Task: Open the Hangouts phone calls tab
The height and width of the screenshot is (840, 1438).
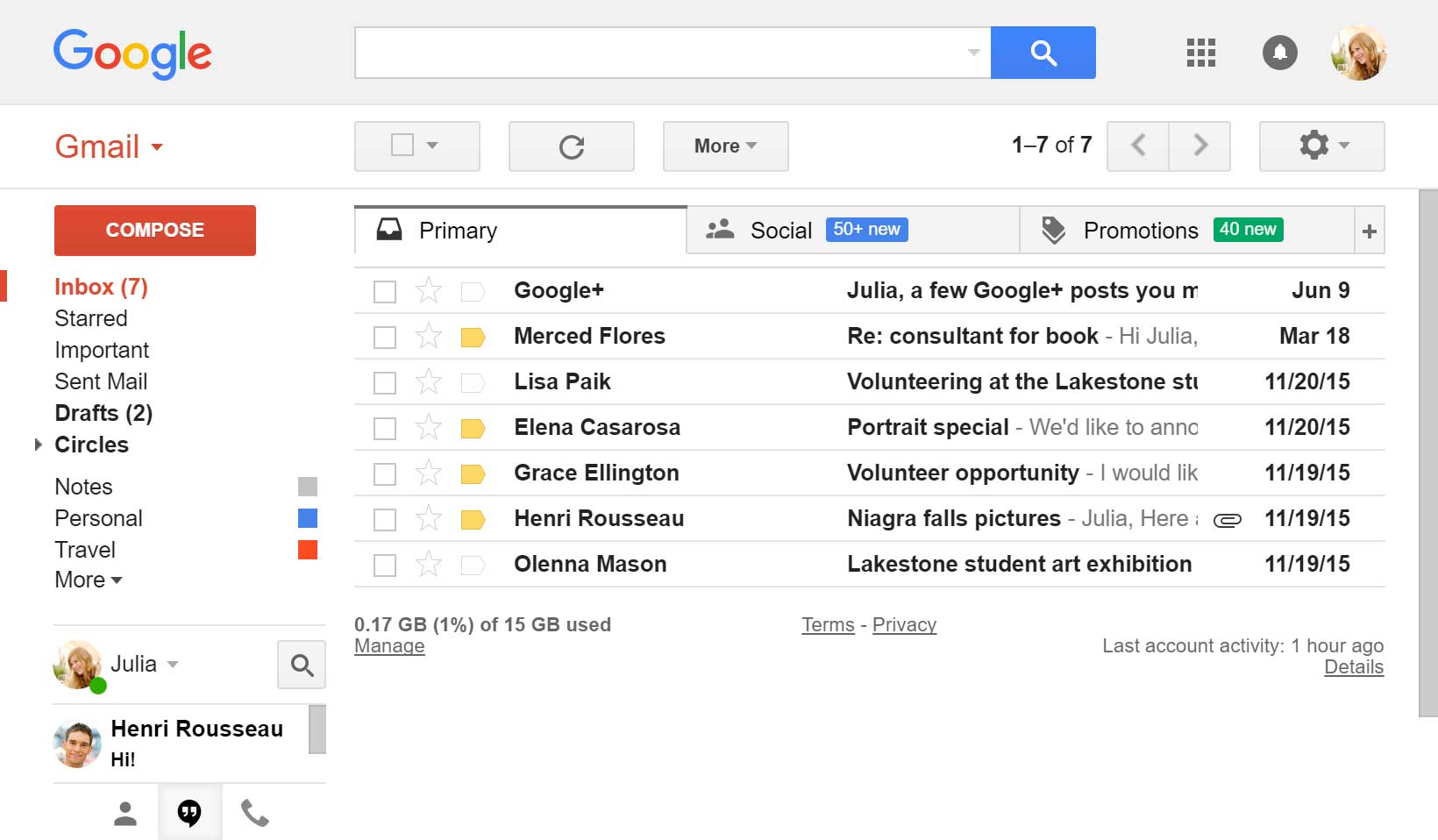Action: tap(254, 813)
